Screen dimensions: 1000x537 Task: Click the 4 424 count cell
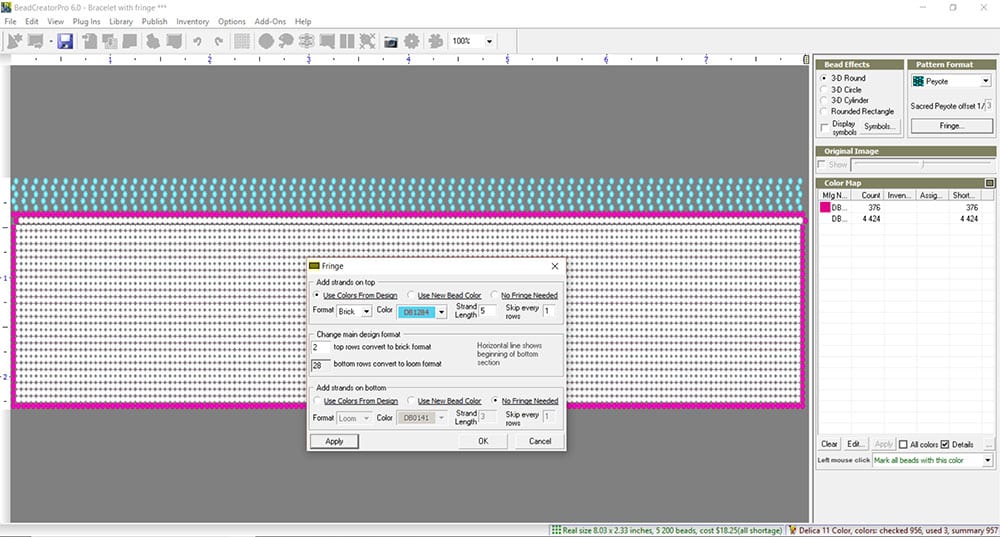[871, 219]
